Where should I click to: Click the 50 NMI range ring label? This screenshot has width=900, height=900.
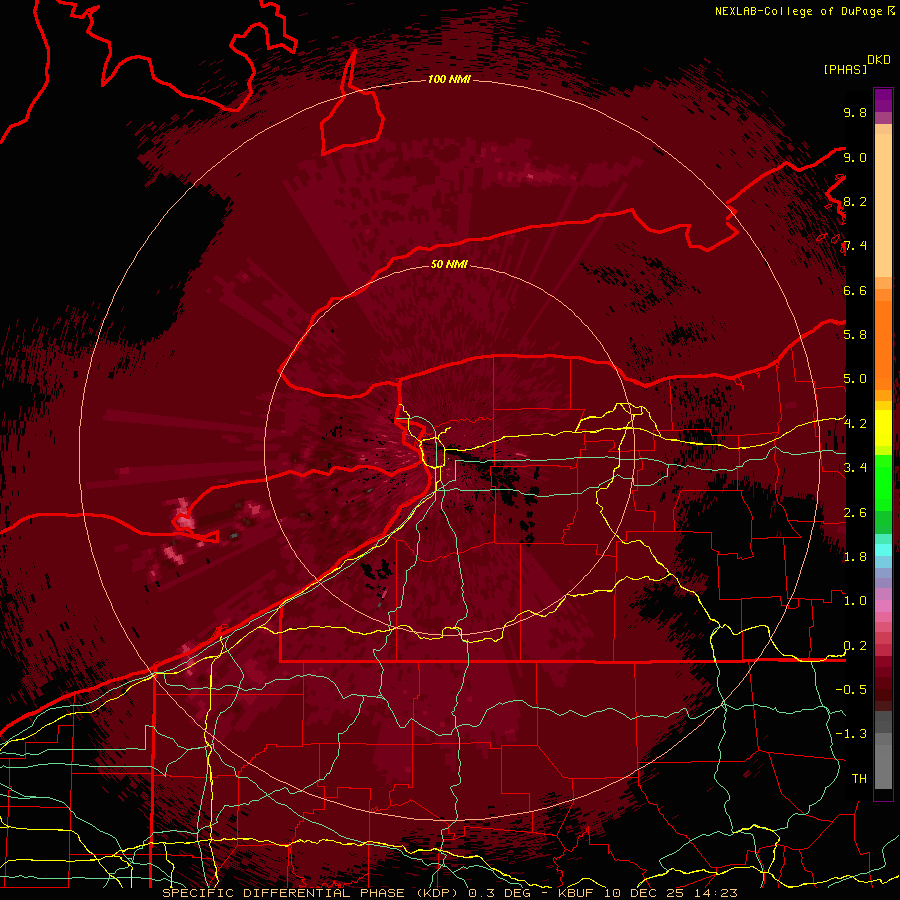(x=449, y=265)
